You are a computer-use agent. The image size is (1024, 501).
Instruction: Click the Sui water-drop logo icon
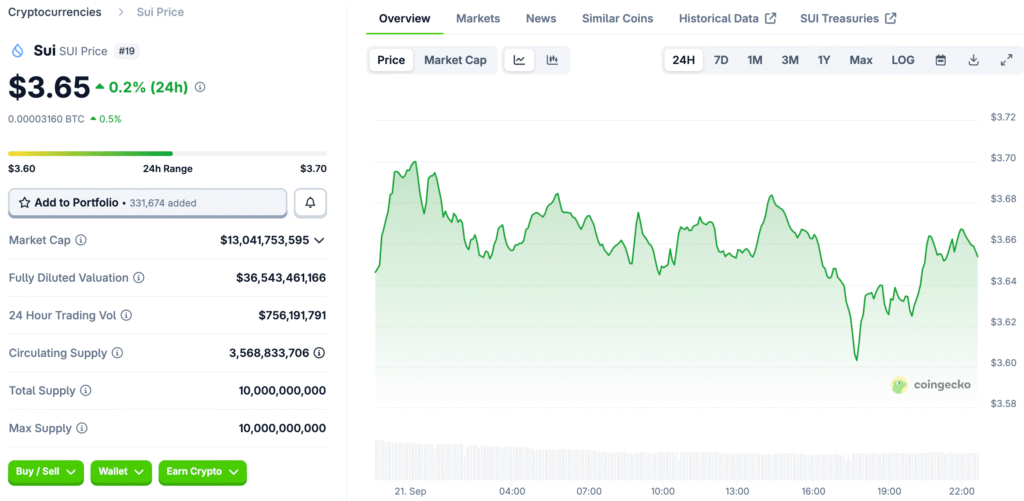[x=18, y=51]
